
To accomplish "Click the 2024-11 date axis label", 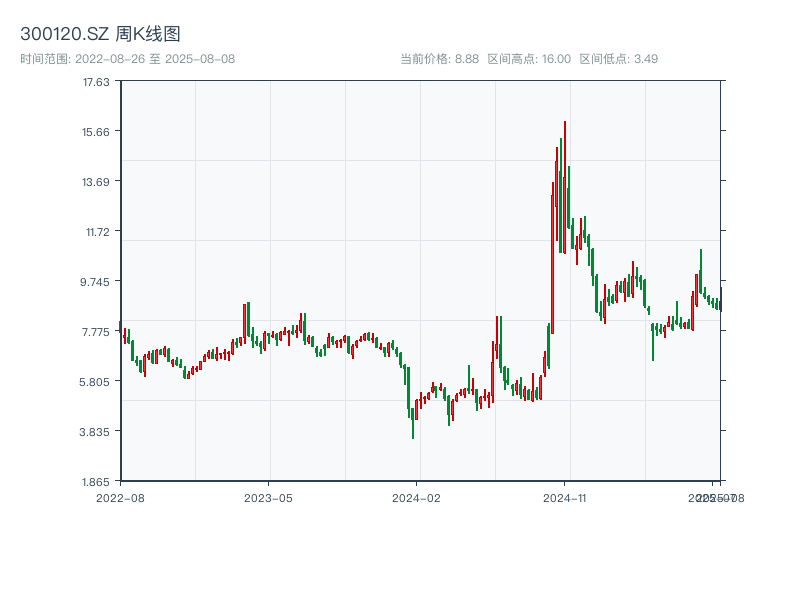I will (564, 497).
